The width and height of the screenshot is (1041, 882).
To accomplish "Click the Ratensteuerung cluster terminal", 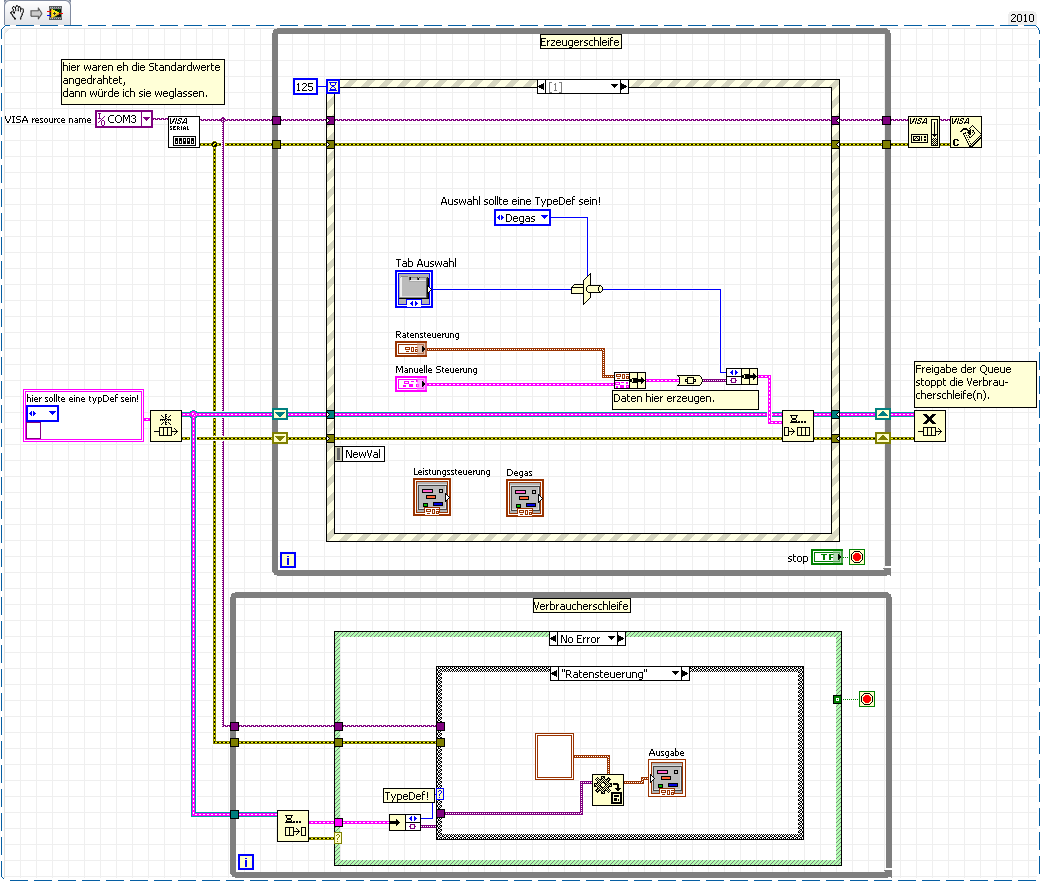I will tap(411, 349).
